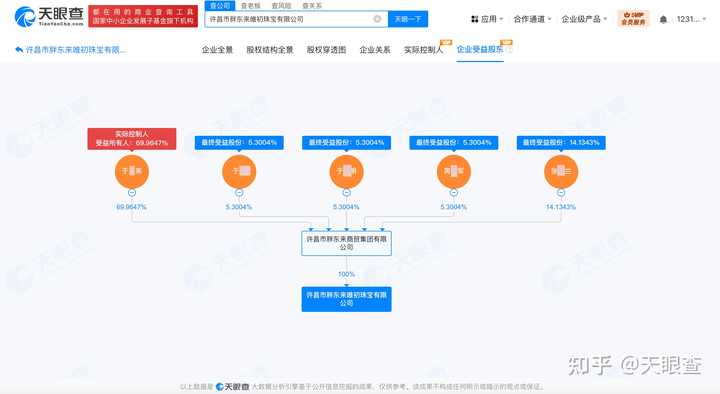
Task: Open the VIP 会员服务 badge
Action: click(x=633, y=18)
